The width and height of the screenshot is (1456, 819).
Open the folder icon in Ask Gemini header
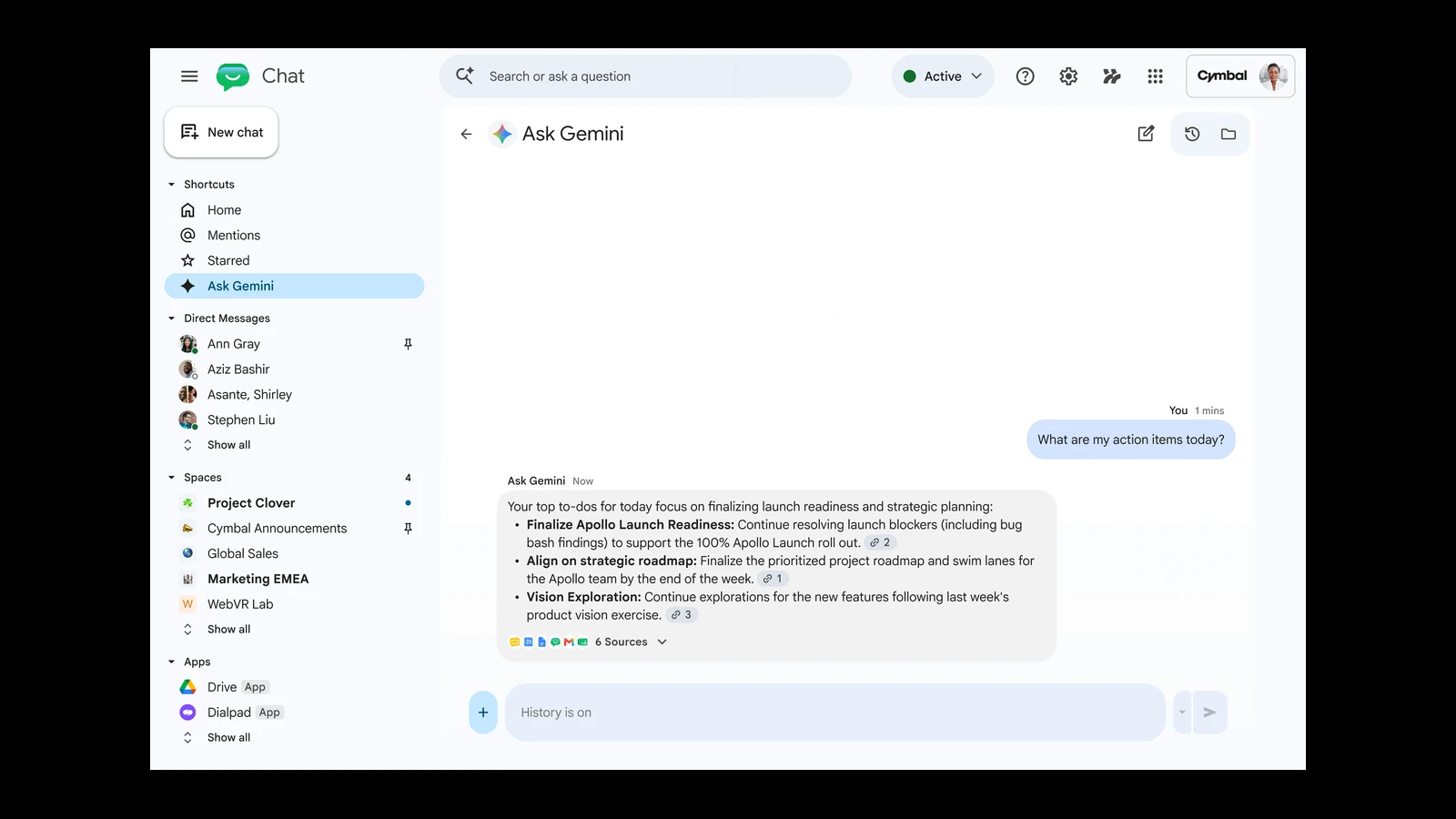1228,134
